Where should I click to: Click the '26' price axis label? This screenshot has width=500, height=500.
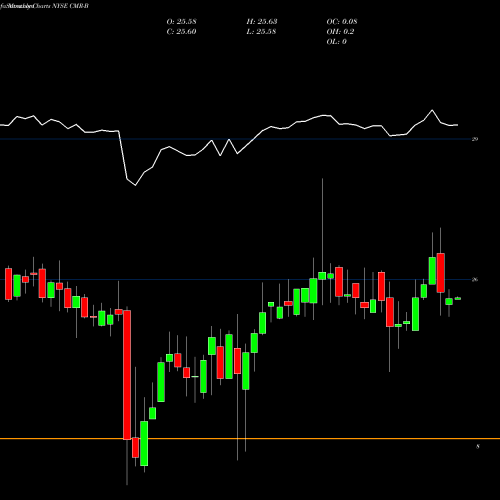pyautogui.click(x=475, y=280)
